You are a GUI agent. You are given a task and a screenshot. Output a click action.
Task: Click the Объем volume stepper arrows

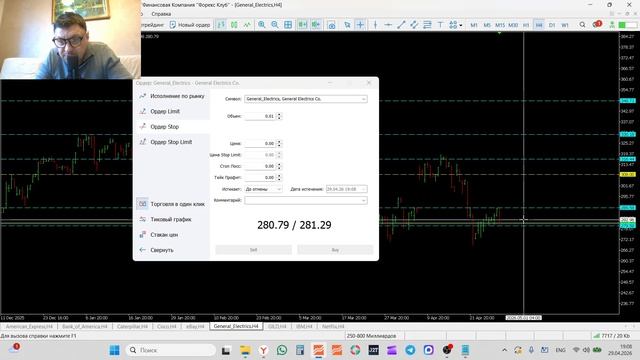tap(279, 116)
